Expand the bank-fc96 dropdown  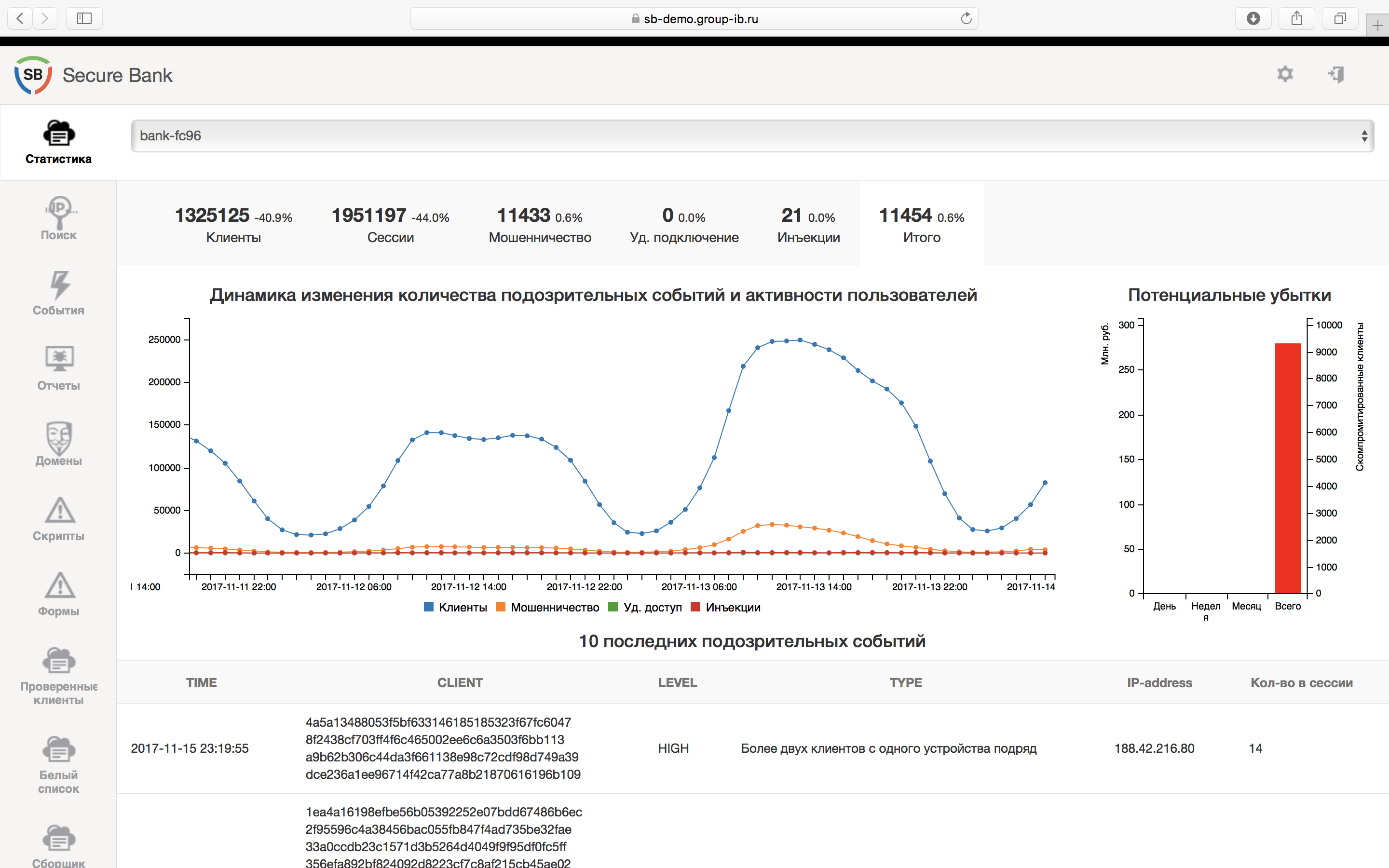(x=752, y=136)
